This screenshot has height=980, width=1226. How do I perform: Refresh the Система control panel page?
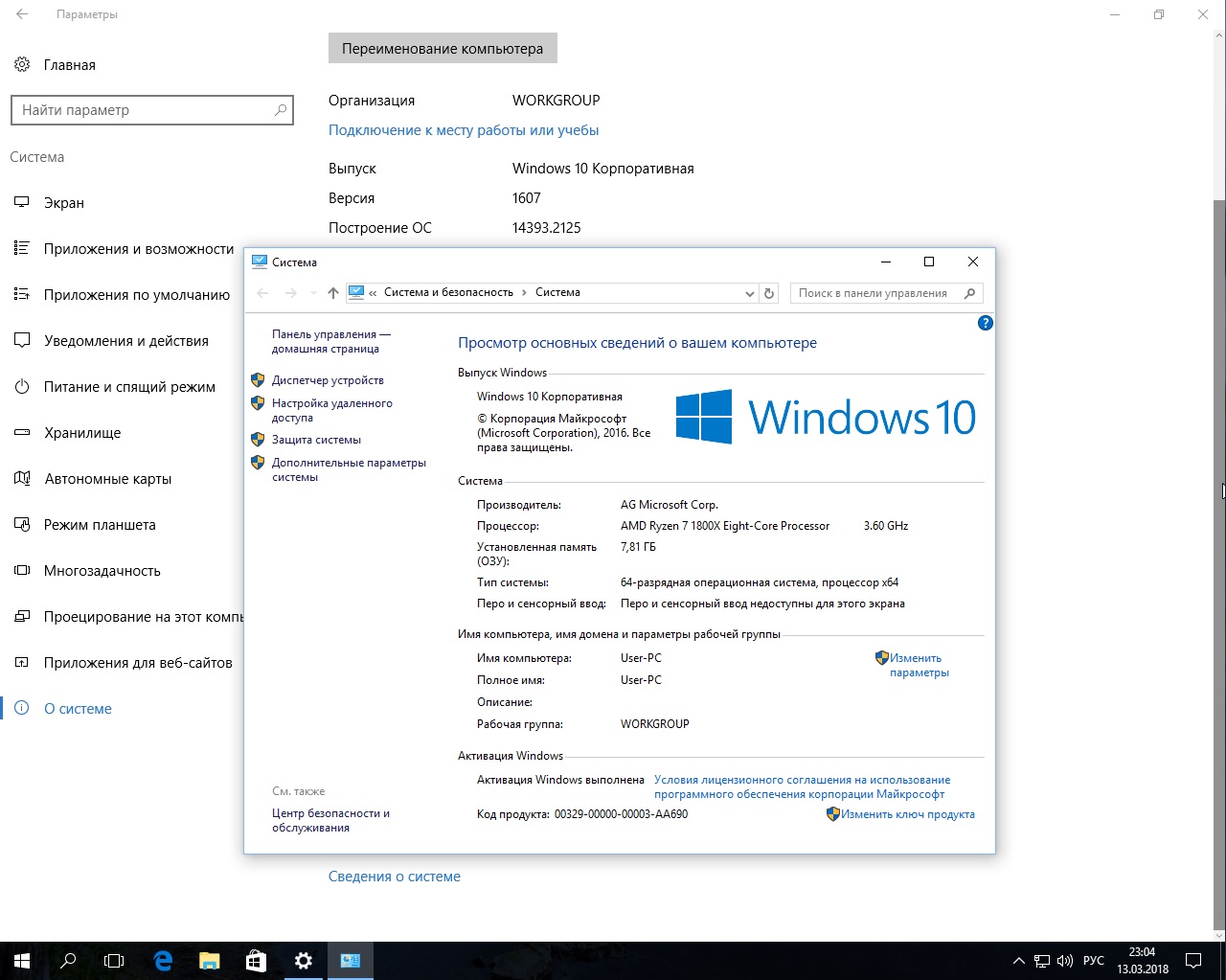tap(768, 293)
